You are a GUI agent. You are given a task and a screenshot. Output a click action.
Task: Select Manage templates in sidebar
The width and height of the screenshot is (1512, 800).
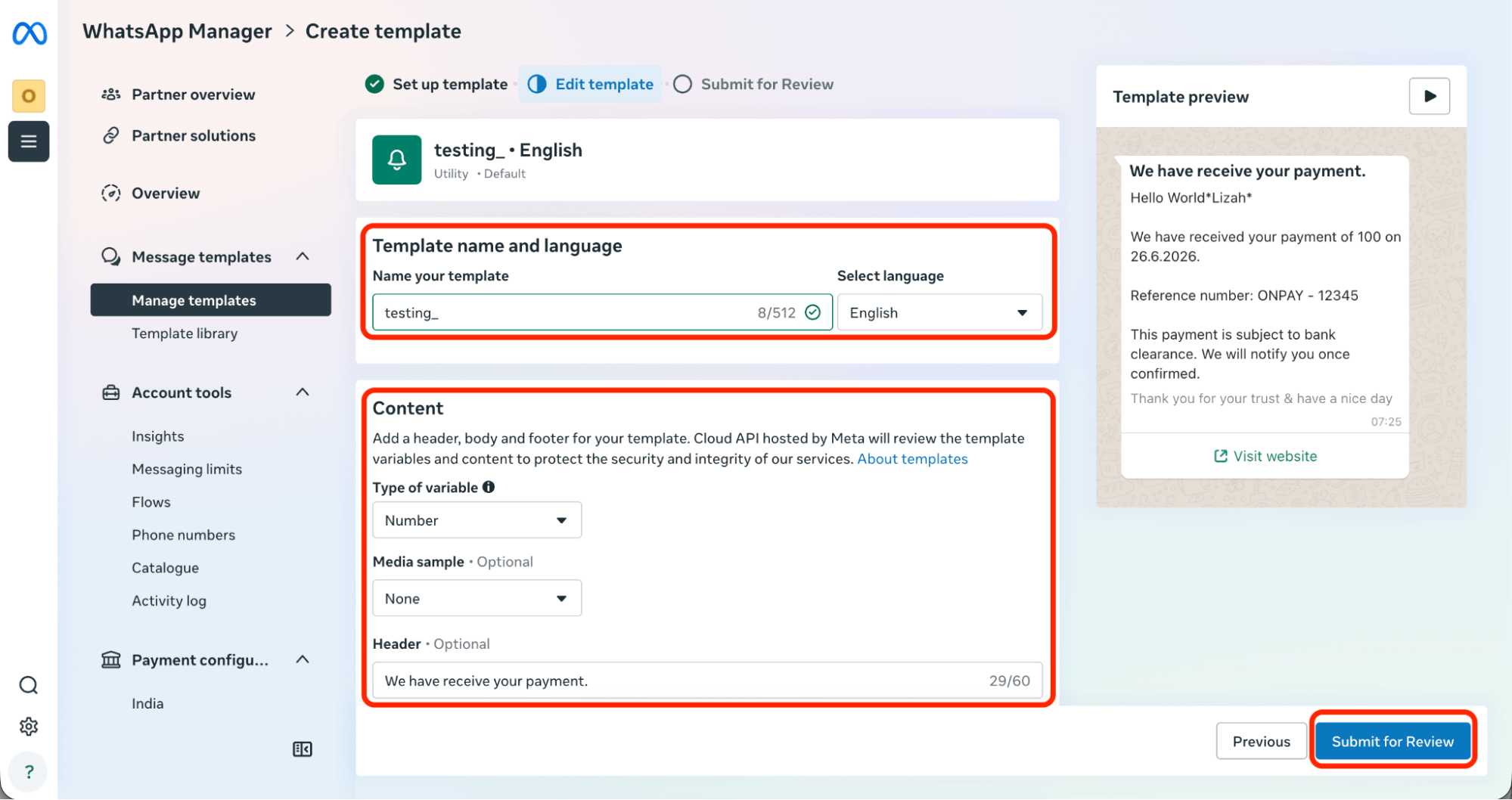pyautogui.click(x=211, y=300)
